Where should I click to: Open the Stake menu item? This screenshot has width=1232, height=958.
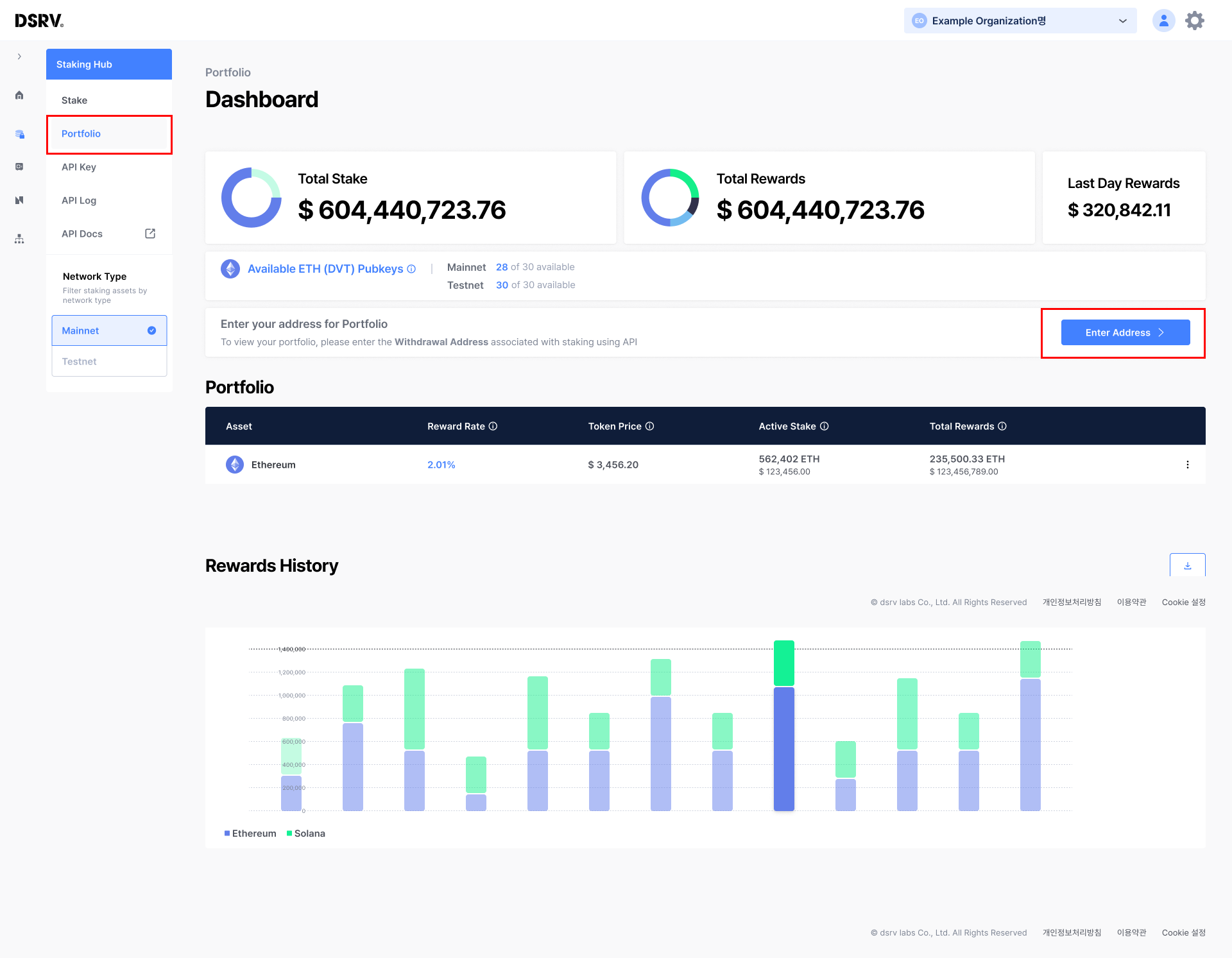pos(74,100)
